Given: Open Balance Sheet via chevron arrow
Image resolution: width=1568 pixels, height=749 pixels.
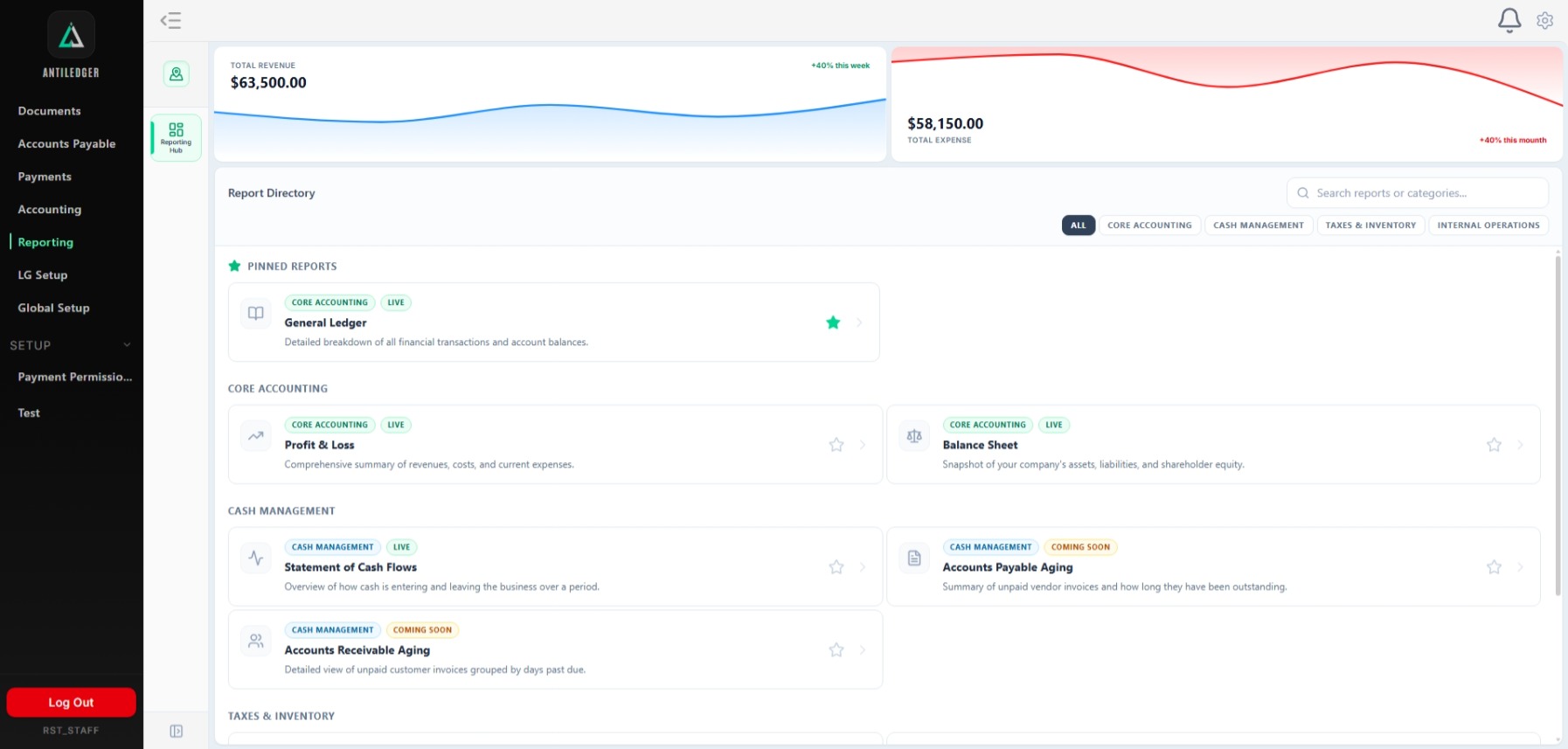Looking at the screenshot, I should pyautogui.click(x=1520, y=445).
